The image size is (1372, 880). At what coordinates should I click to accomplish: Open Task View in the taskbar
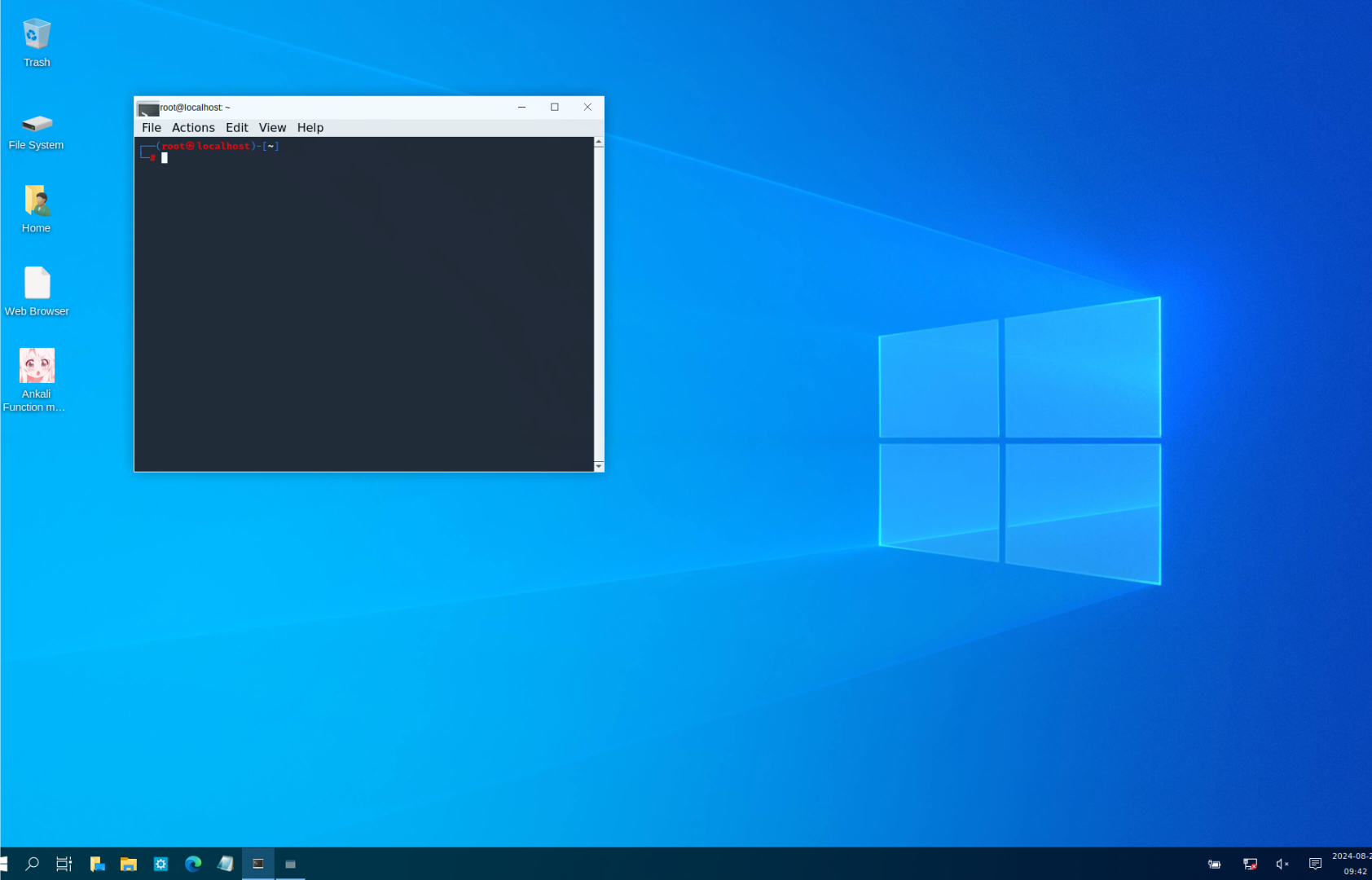click(x=64, y=864)
